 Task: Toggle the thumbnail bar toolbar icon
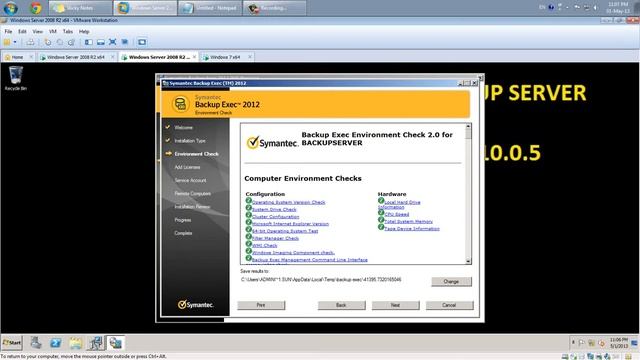click(100, 42)
